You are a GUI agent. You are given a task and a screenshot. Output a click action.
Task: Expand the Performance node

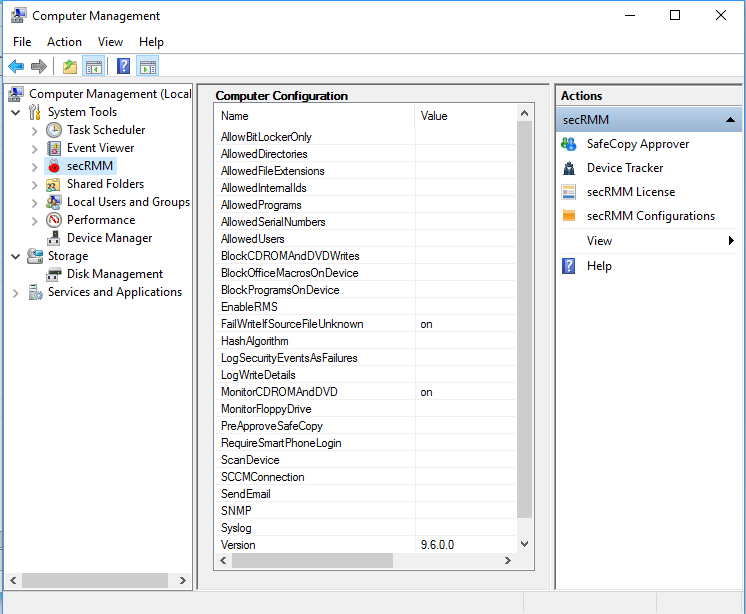tap(34, 221)
